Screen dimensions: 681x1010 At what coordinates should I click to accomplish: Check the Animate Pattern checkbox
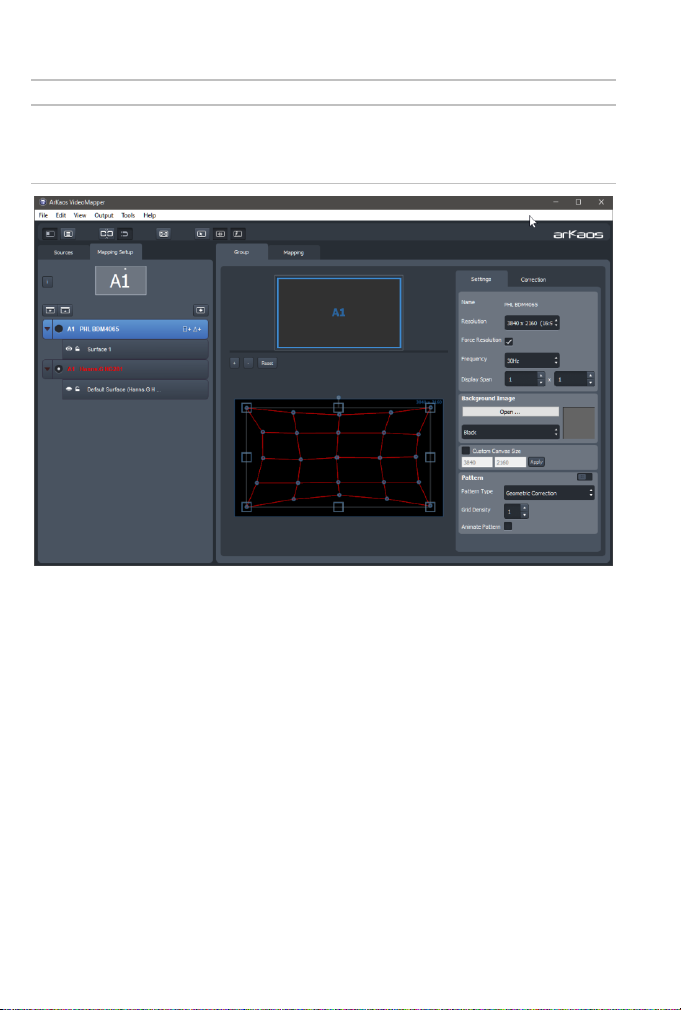click(x=508, y=526)
